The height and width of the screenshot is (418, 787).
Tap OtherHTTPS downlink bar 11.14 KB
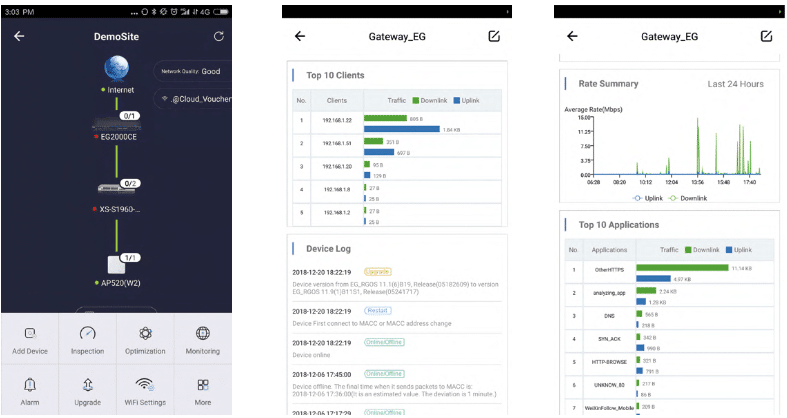click(x=682, y=268)
